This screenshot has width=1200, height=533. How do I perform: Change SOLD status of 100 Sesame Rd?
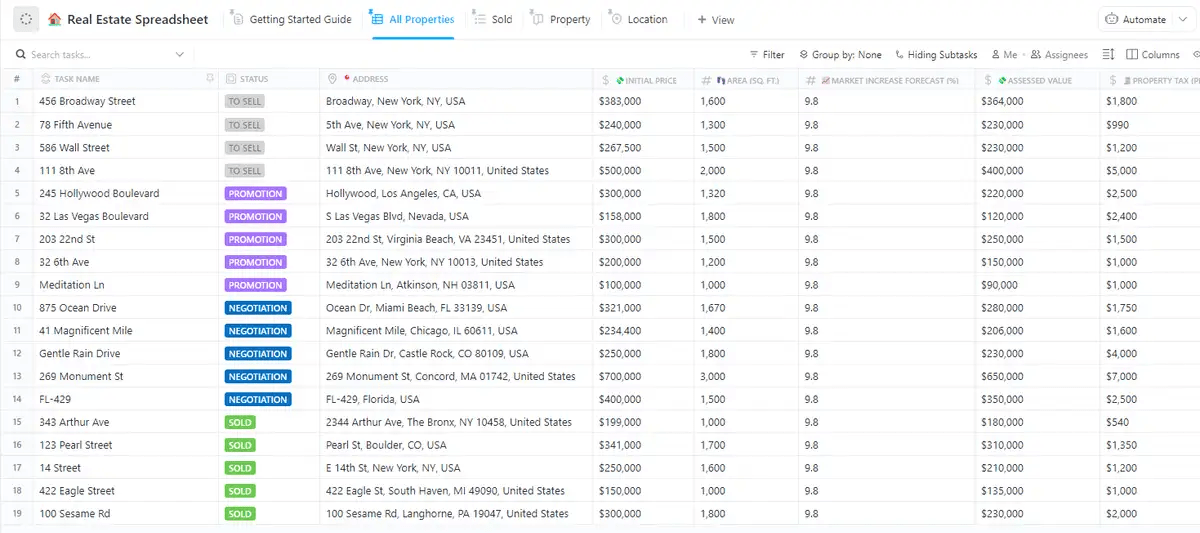click(240, 514)
